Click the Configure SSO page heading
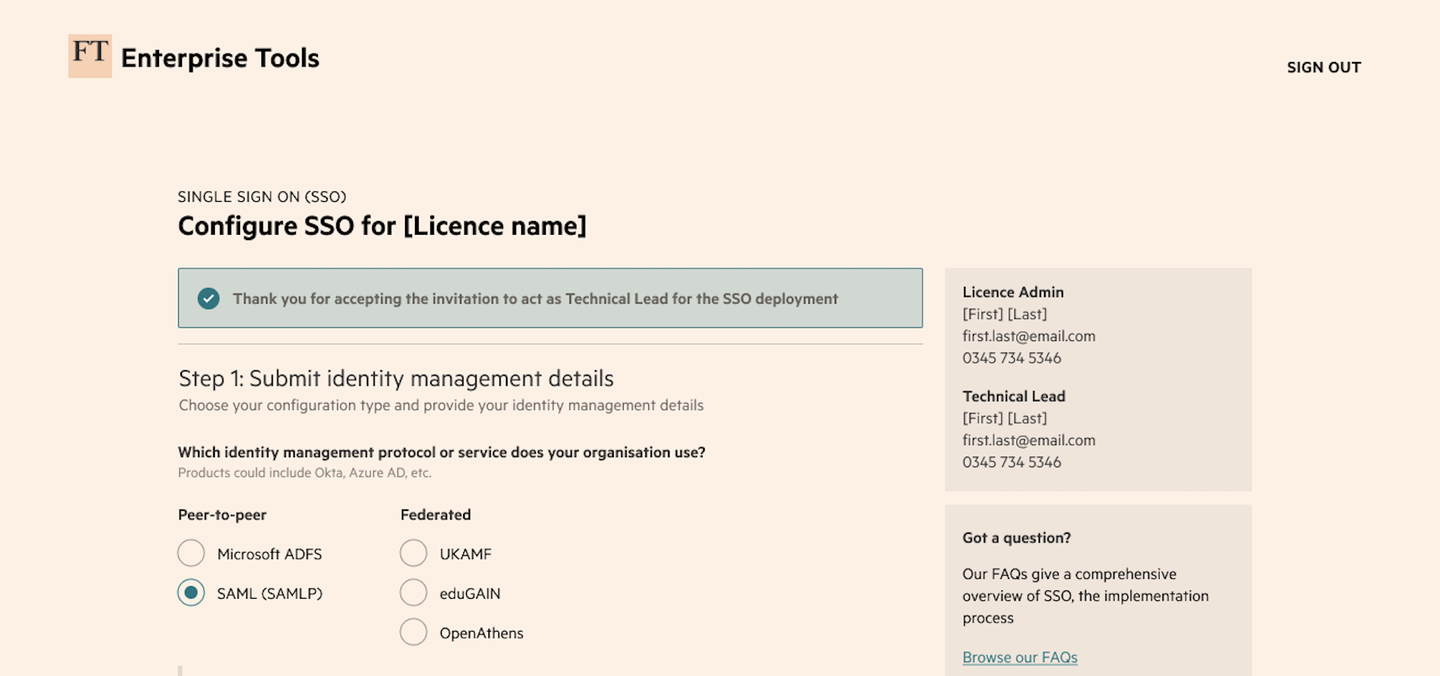The image size is (1440, 676). tap(382, 226)
